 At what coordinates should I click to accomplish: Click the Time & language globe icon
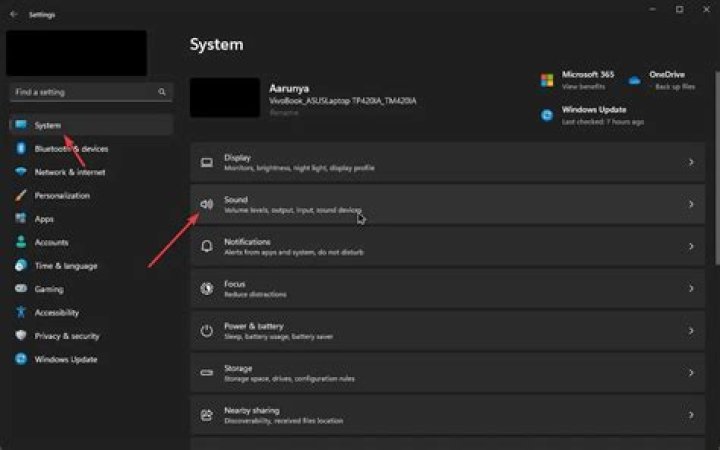[x=21, y=265]
